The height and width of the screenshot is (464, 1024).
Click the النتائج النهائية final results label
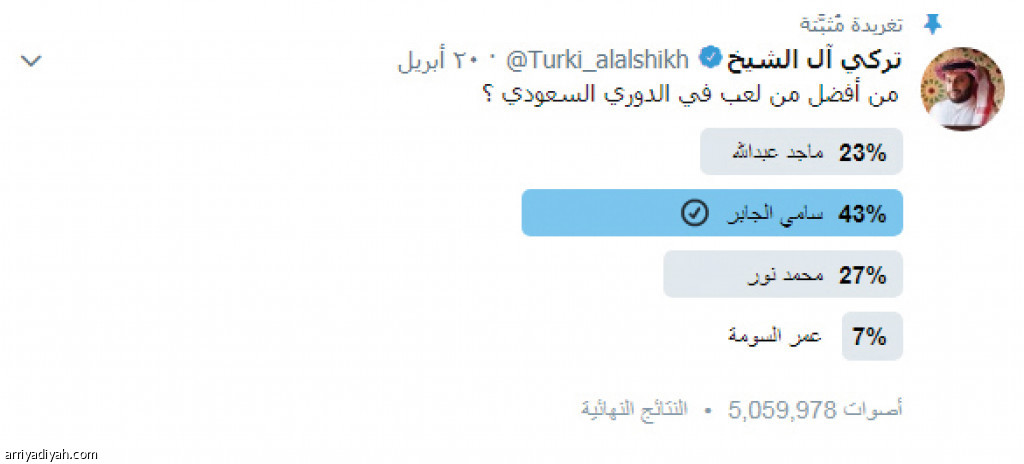click(x=635, y=410)
